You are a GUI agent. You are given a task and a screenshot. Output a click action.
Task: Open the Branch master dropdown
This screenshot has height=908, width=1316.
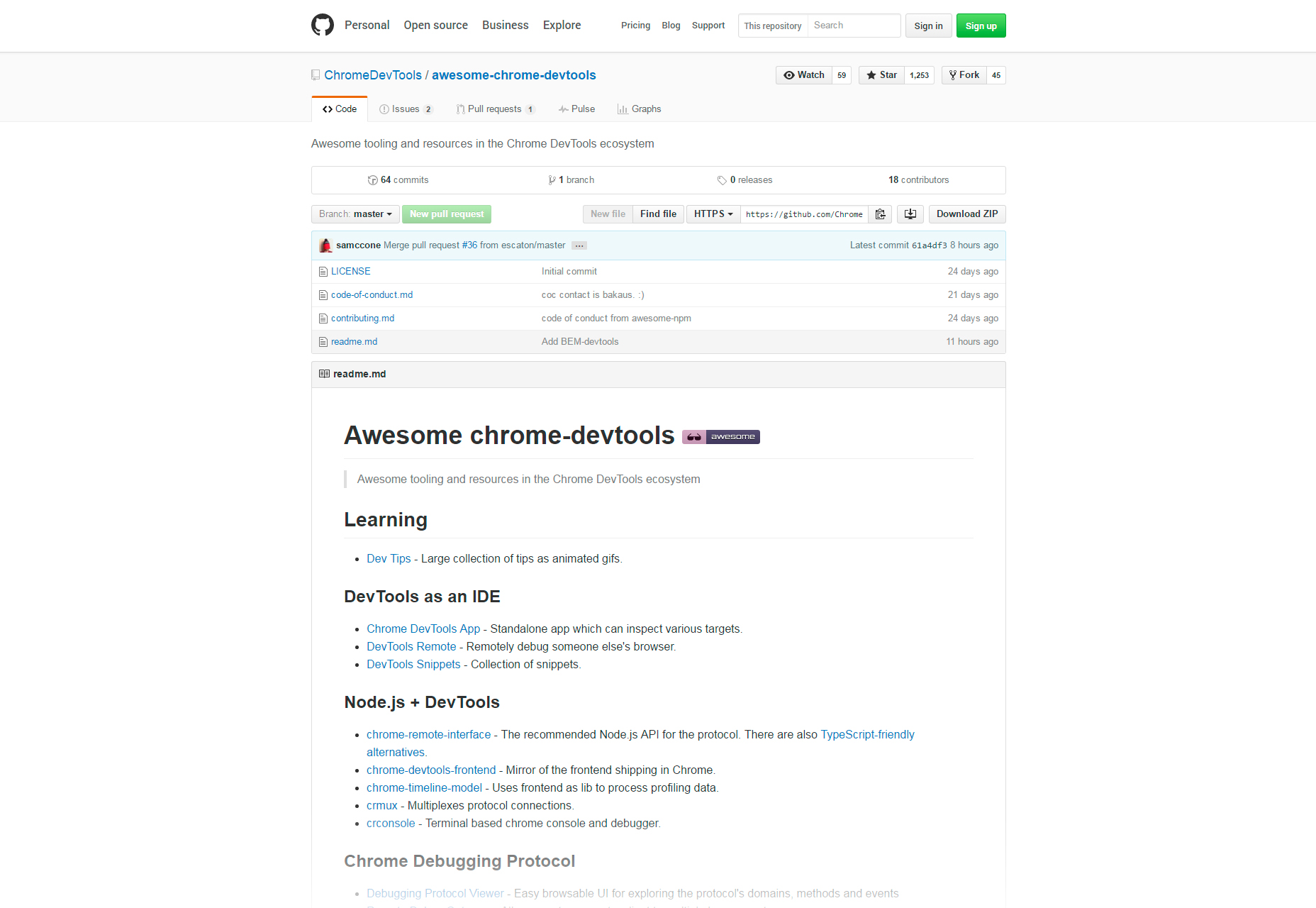355,214
